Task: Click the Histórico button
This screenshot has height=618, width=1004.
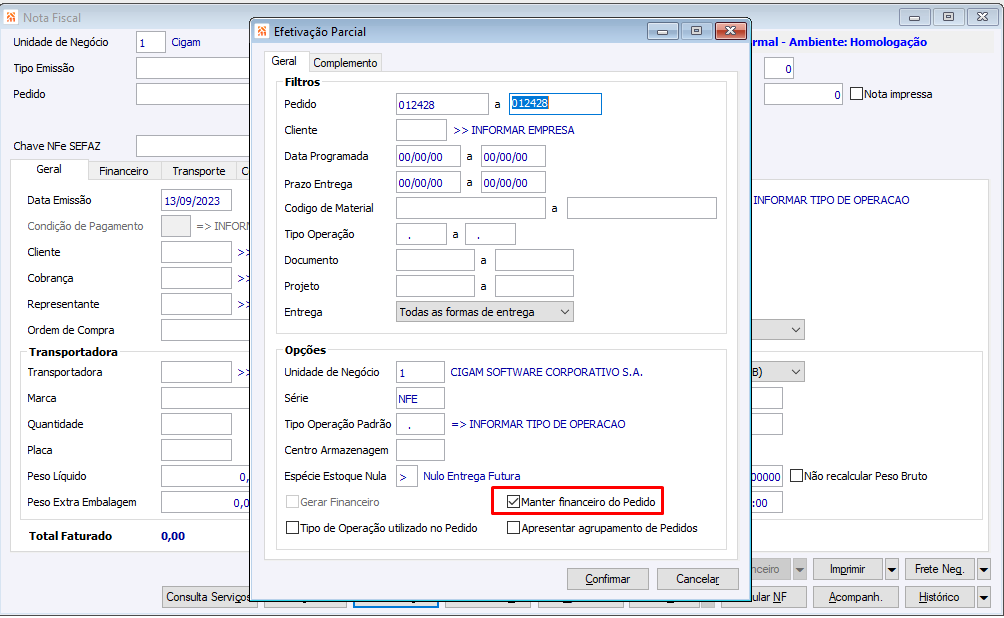Action: point(939,597)
